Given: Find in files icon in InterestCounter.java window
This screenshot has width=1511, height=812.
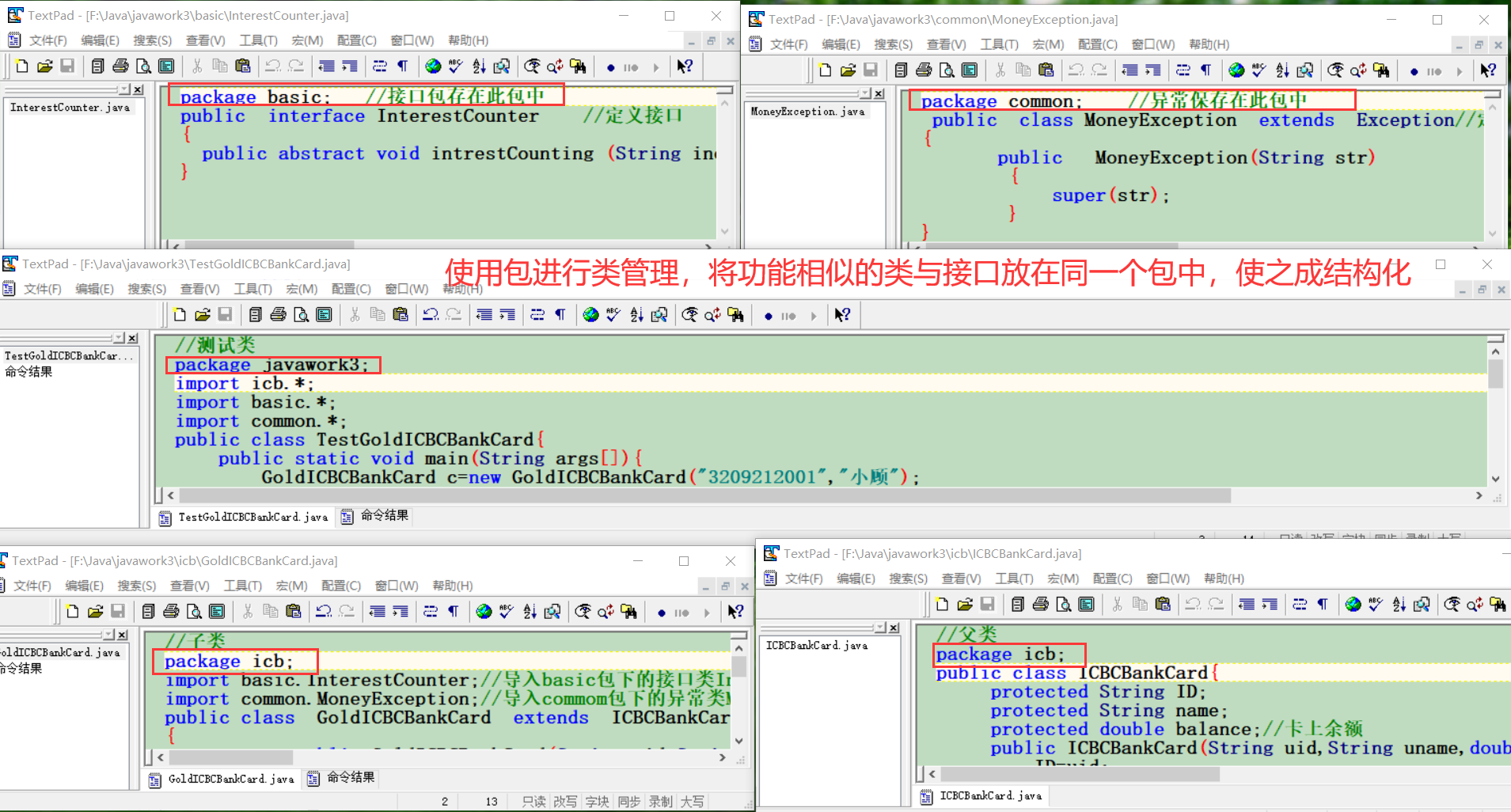Looking at the screenshot, I should pos(579,66).
